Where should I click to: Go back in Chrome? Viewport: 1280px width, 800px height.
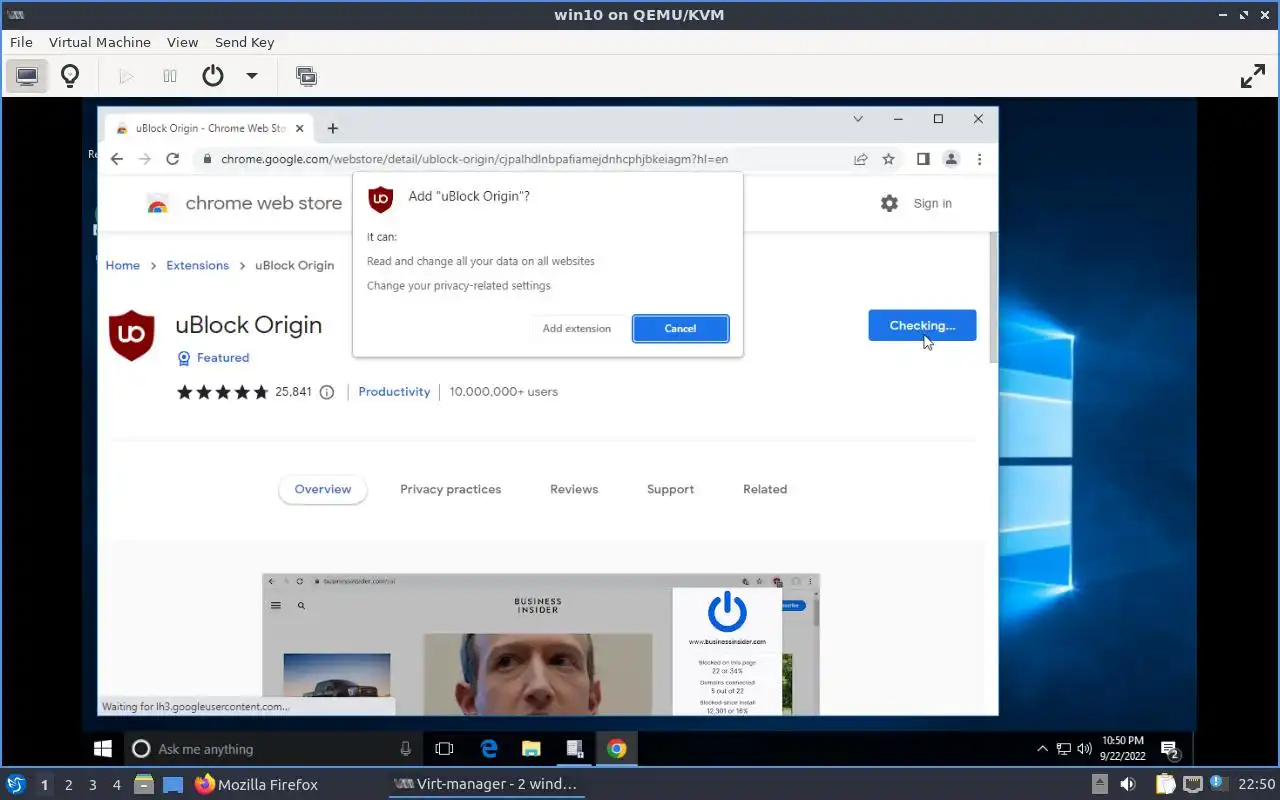(117, 159)
